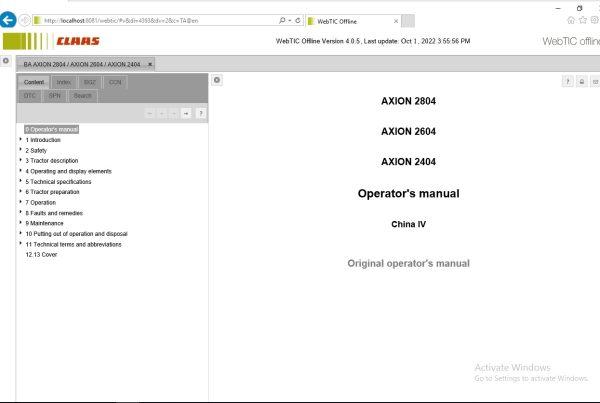The image size is (600, 403).
Task: Open the 12.13 Cover entry
Action: pyautogui.click(x=41, y=255)
